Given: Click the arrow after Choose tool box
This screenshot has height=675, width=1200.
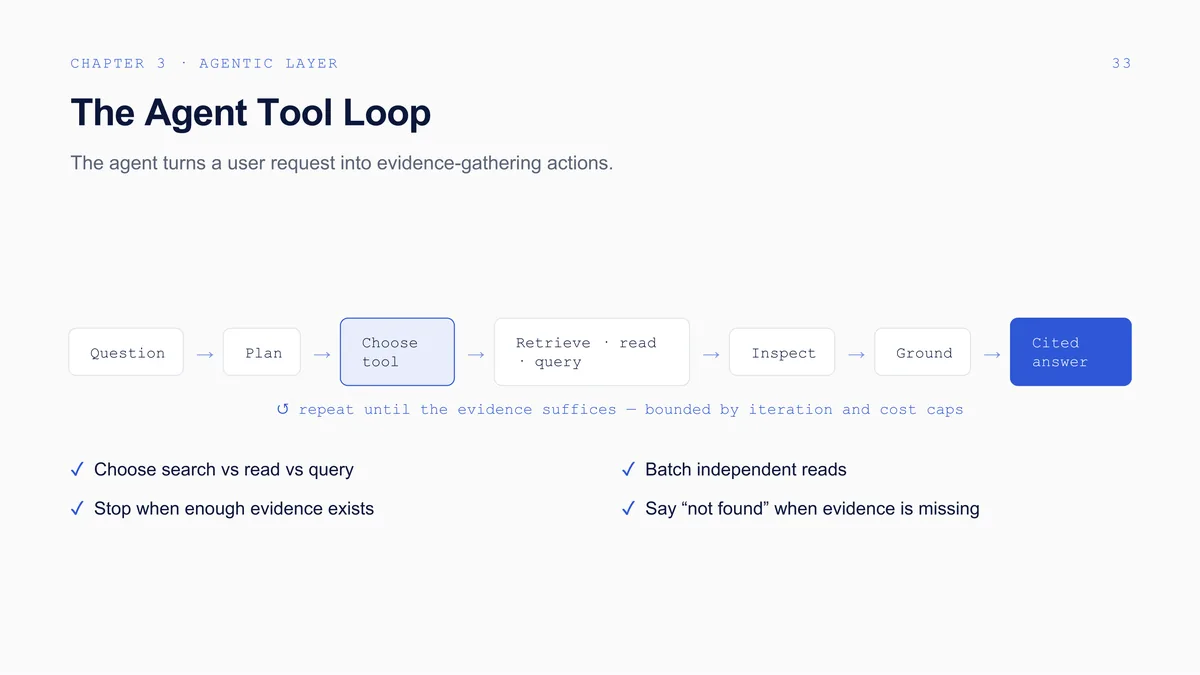Looking at the screenshot, I should (475, 354).
